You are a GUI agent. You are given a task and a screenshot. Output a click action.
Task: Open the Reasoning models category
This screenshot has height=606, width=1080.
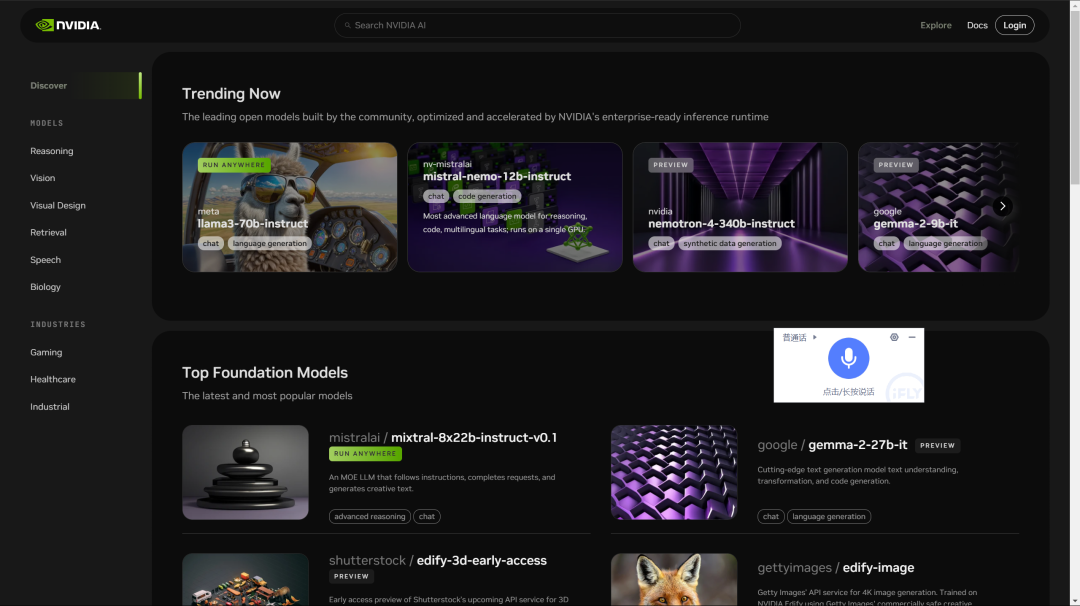point(52,151)
